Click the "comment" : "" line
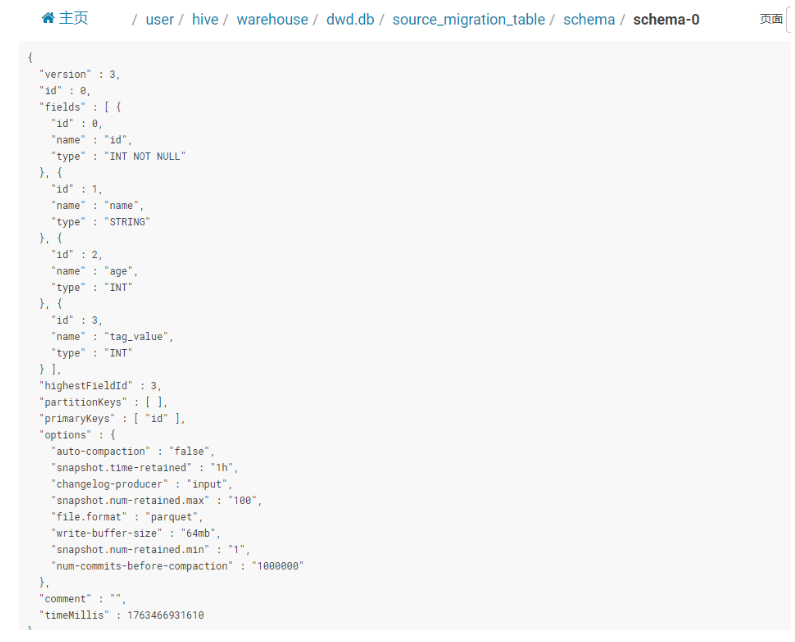 83,599
